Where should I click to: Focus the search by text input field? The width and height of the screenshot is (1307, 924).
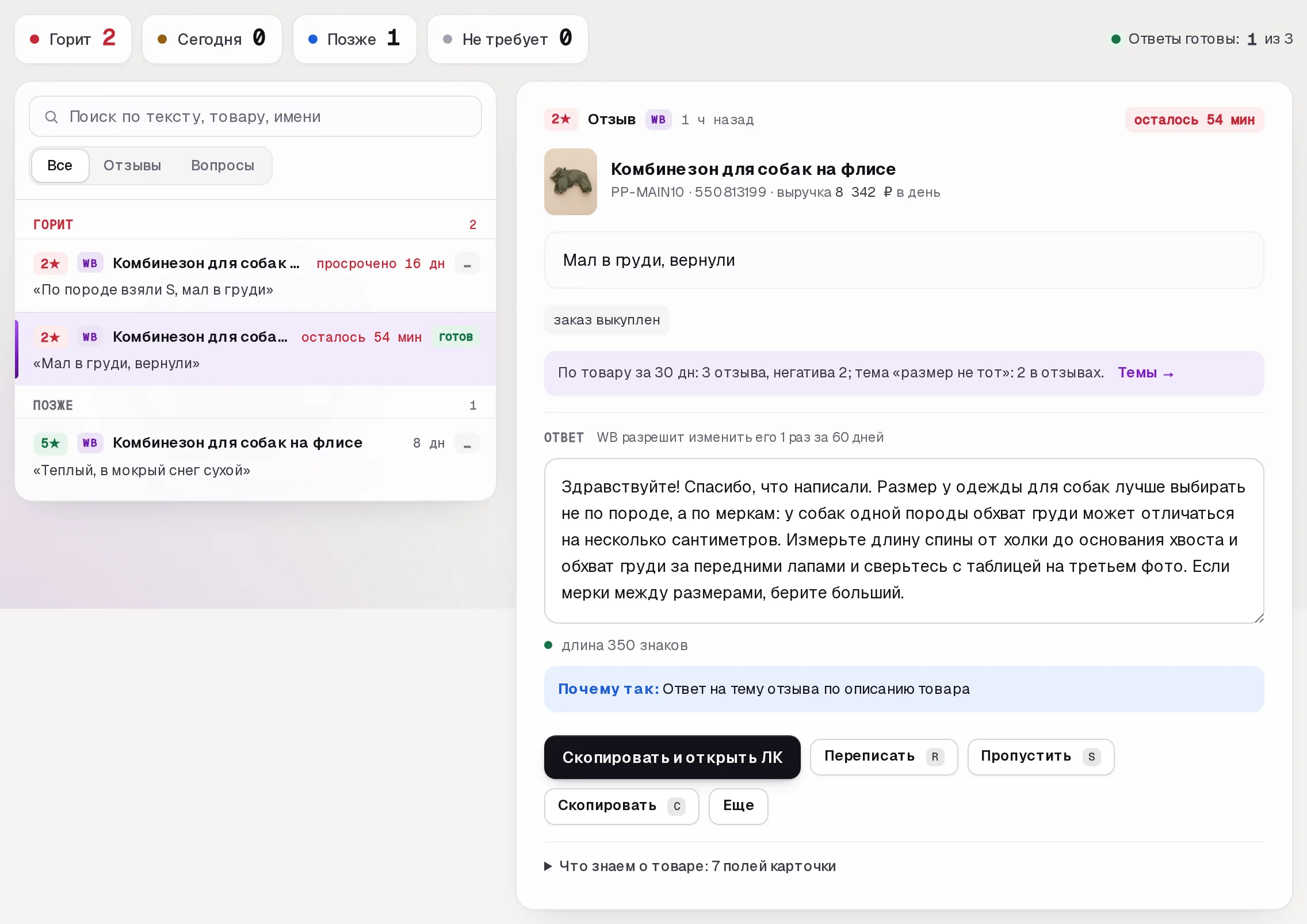[x=255, y=117]
